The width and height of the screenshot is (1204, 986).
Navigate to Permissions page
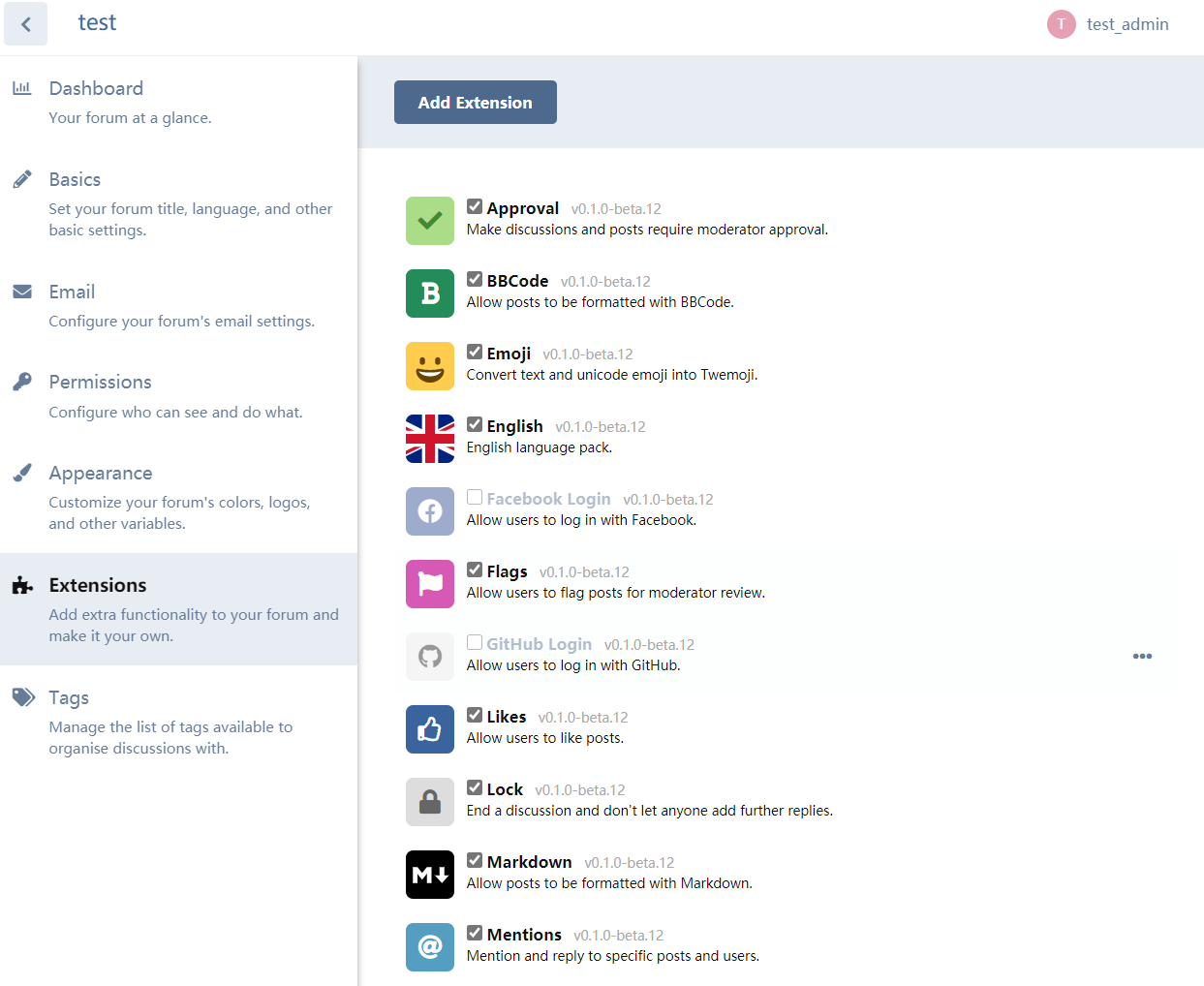pyautogui.click(x=178, y=395)
